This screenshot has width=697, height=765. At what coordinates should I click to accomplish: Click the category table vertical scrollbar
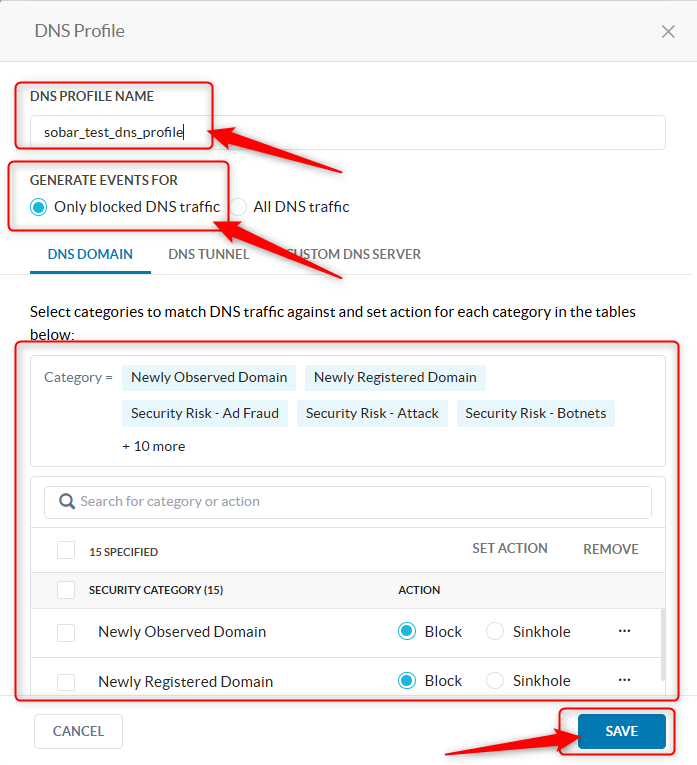click(663, 644)
